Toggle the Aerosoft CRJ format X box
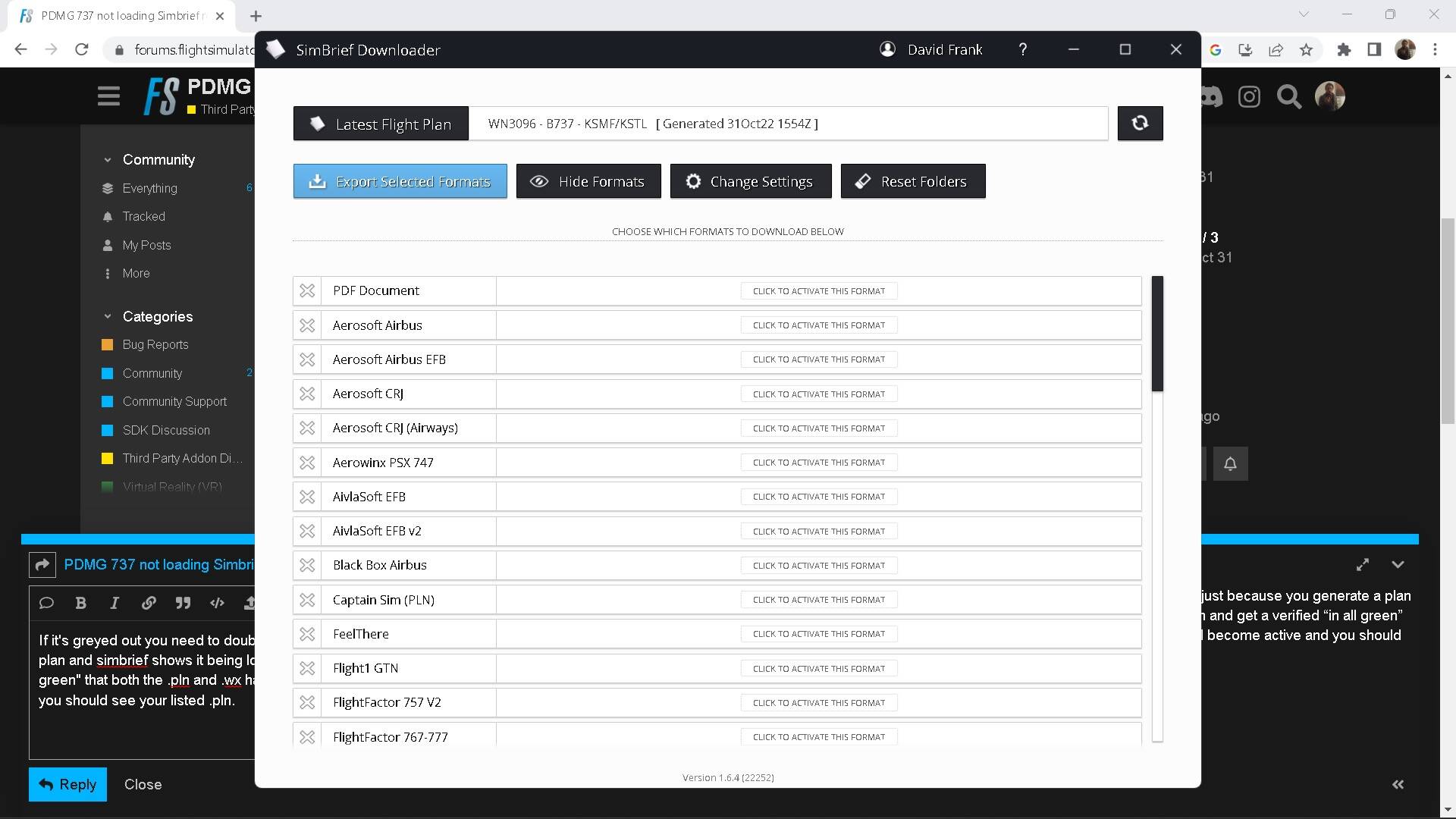The image size is (1456, 819). [307, 394]
